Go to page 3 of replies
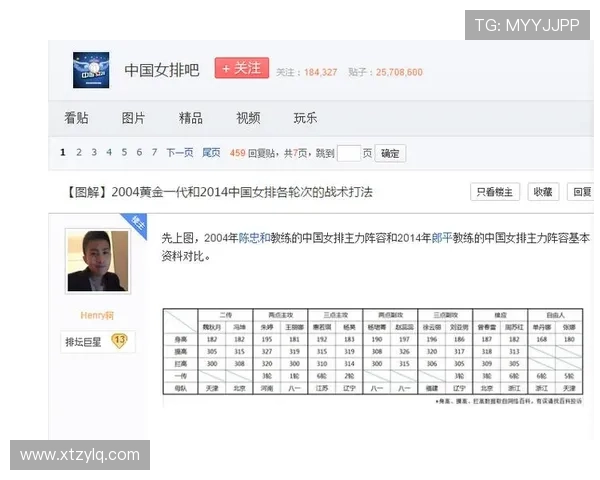 [94, 152]
